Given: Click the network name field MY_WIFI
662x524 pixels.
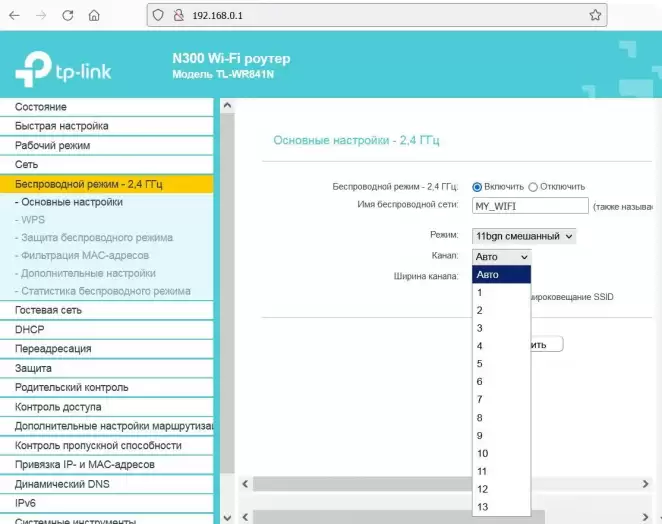Looking at the screenshot, I should pyautogui.click(x=530, y=205).
